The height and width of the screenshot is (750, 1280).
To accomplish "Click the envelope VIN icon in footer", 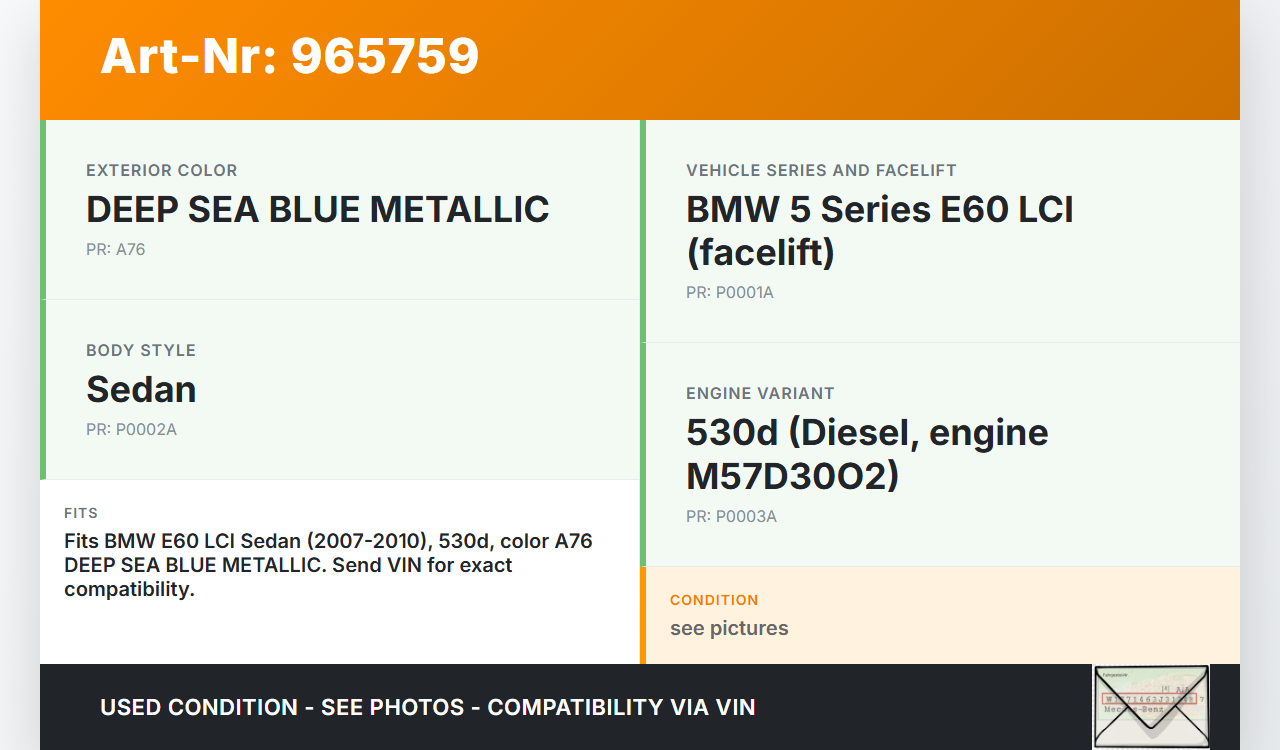I will tap(1150, 706).
